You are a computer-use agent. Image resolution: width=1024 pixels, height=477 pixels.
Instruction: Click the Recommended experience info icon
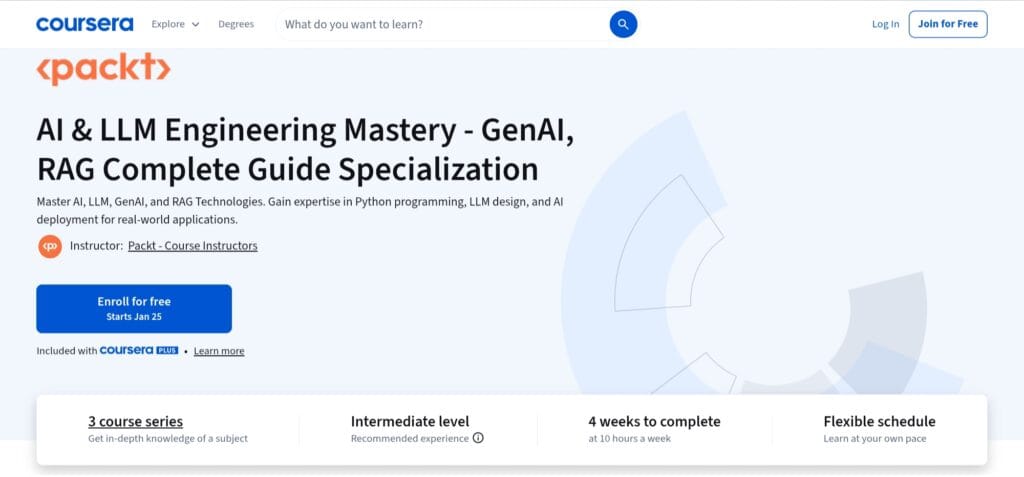coord(478,438)
